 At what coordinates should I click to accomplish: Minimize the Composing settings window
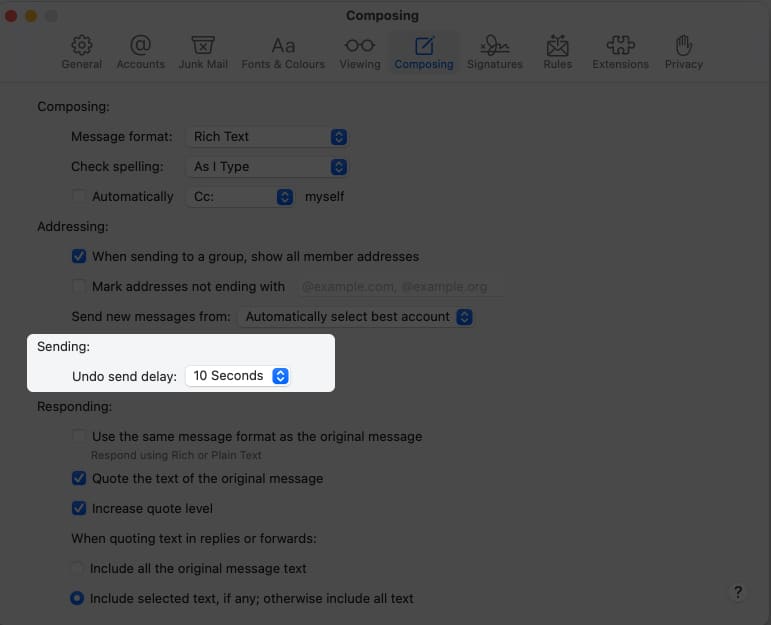[x=31, y=16]
